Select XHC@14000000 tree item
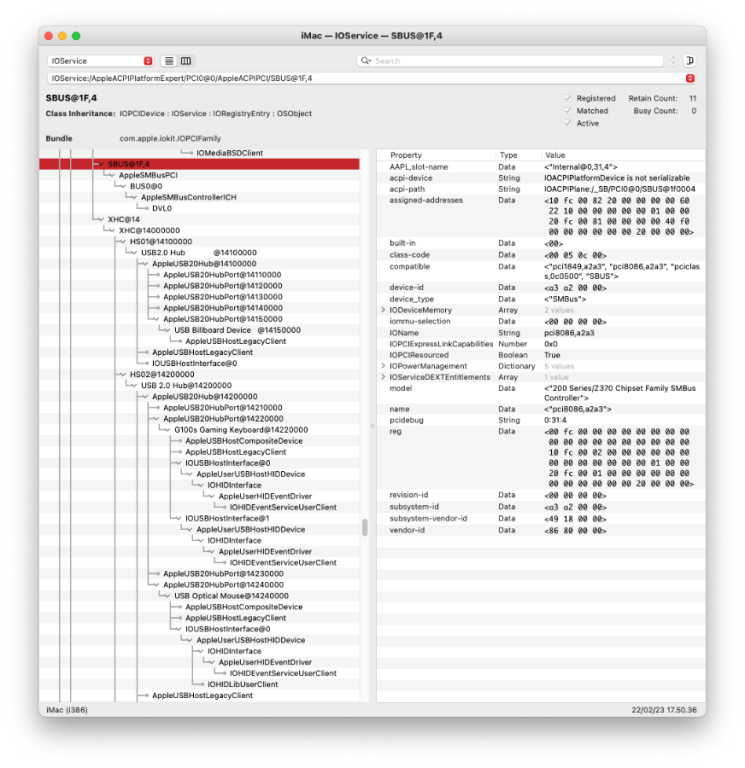The height and width of the screenshot is (768, 745). (149, 230)
